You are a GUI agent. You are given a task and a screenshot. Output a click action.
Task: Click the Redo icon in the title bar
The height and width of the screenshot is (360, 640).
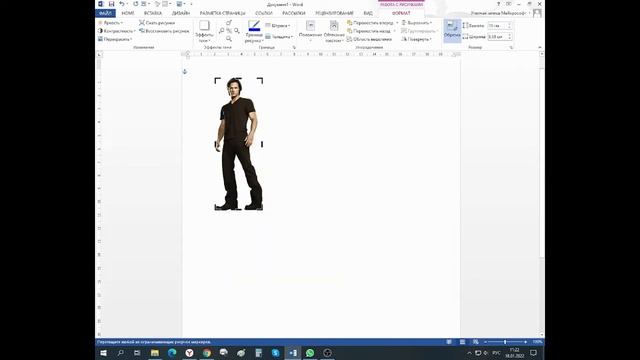tap(136, 4)
